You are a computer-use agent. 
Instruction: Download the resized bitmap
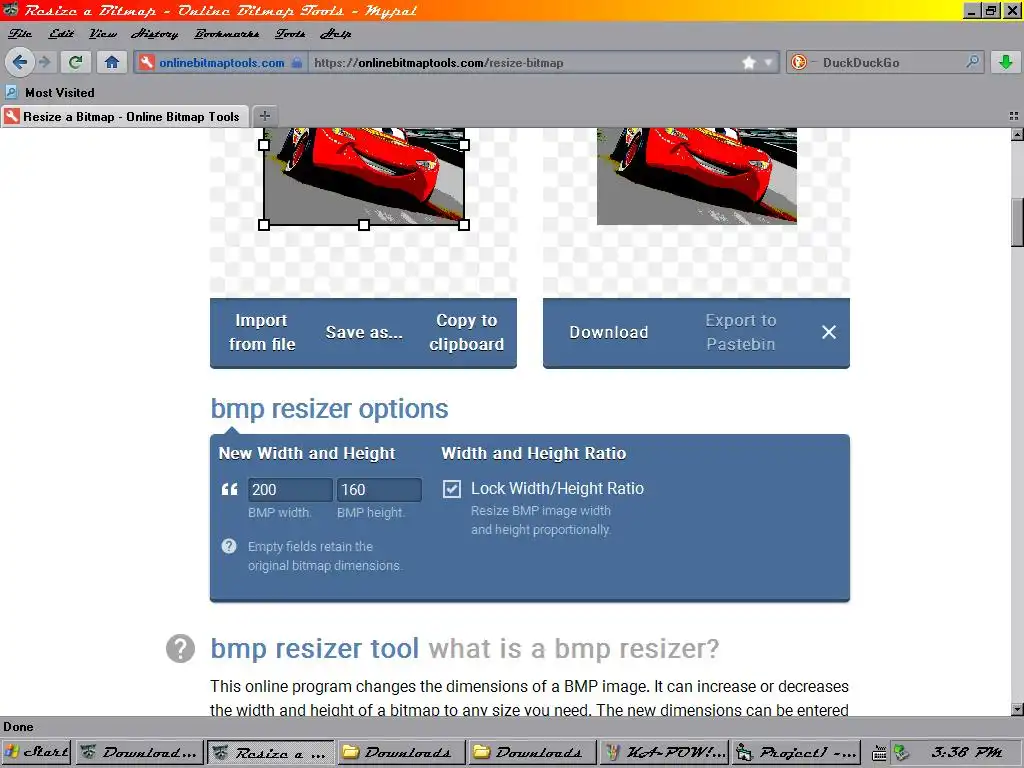click(609, 332)
